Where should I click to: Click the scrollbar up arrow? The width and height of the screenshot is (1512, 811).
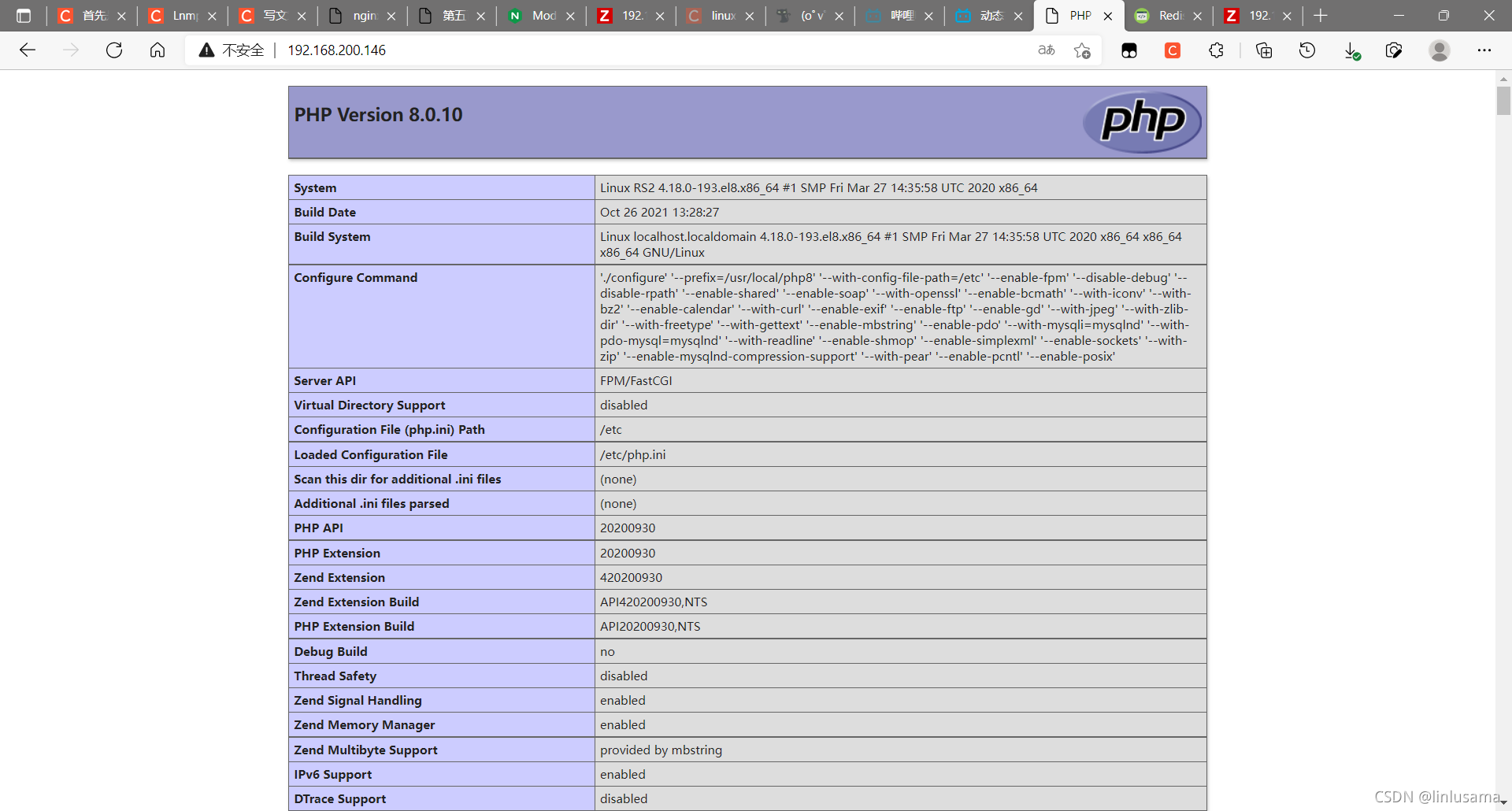coord(1503,78)
